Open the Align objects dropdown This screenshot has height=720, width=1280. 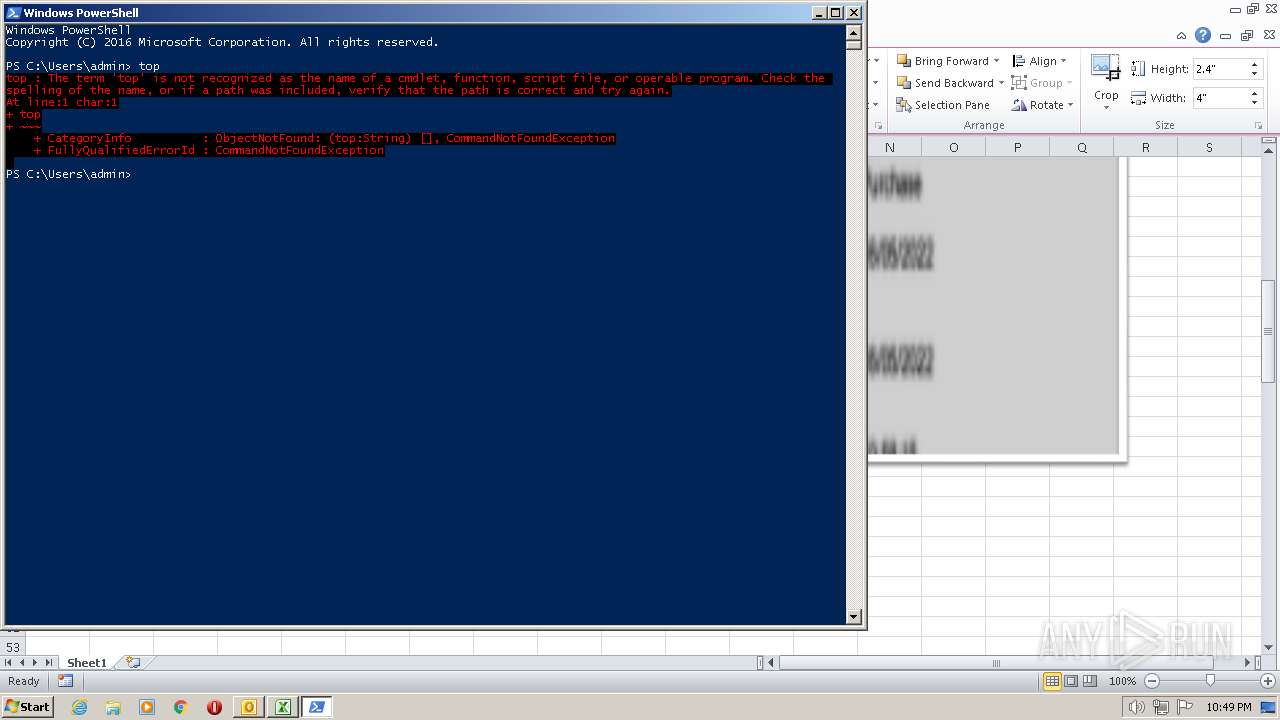(1041, 61)
